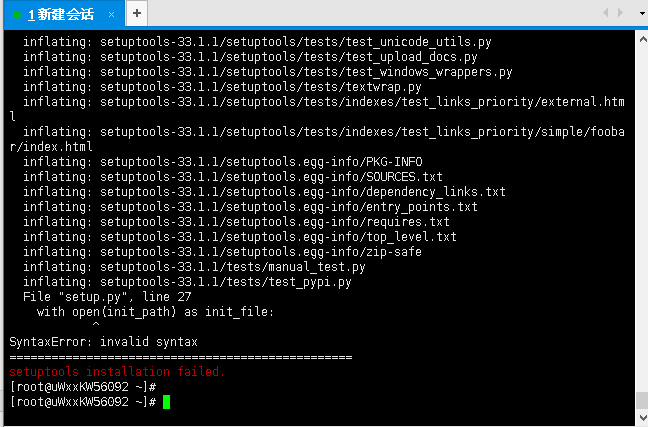
Task: Click the left tab-scroll arrow
Action: (x=606, y=13)
